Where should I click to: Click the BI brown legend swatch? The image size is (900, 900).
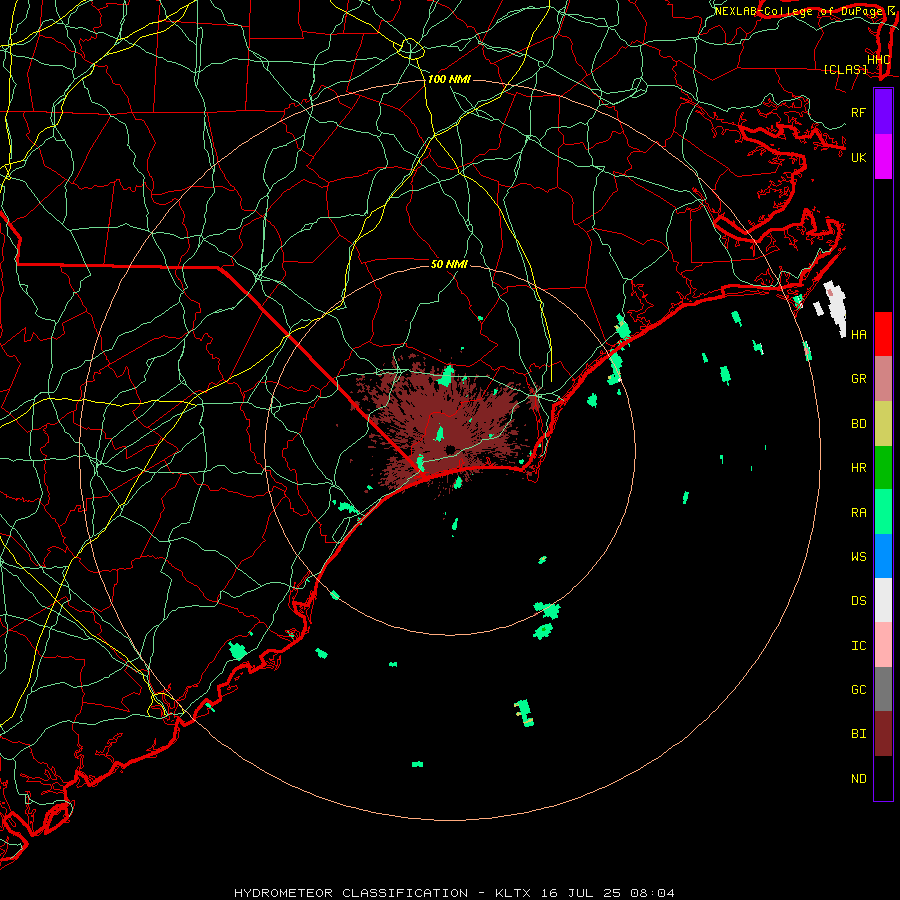tap(883, 734)
